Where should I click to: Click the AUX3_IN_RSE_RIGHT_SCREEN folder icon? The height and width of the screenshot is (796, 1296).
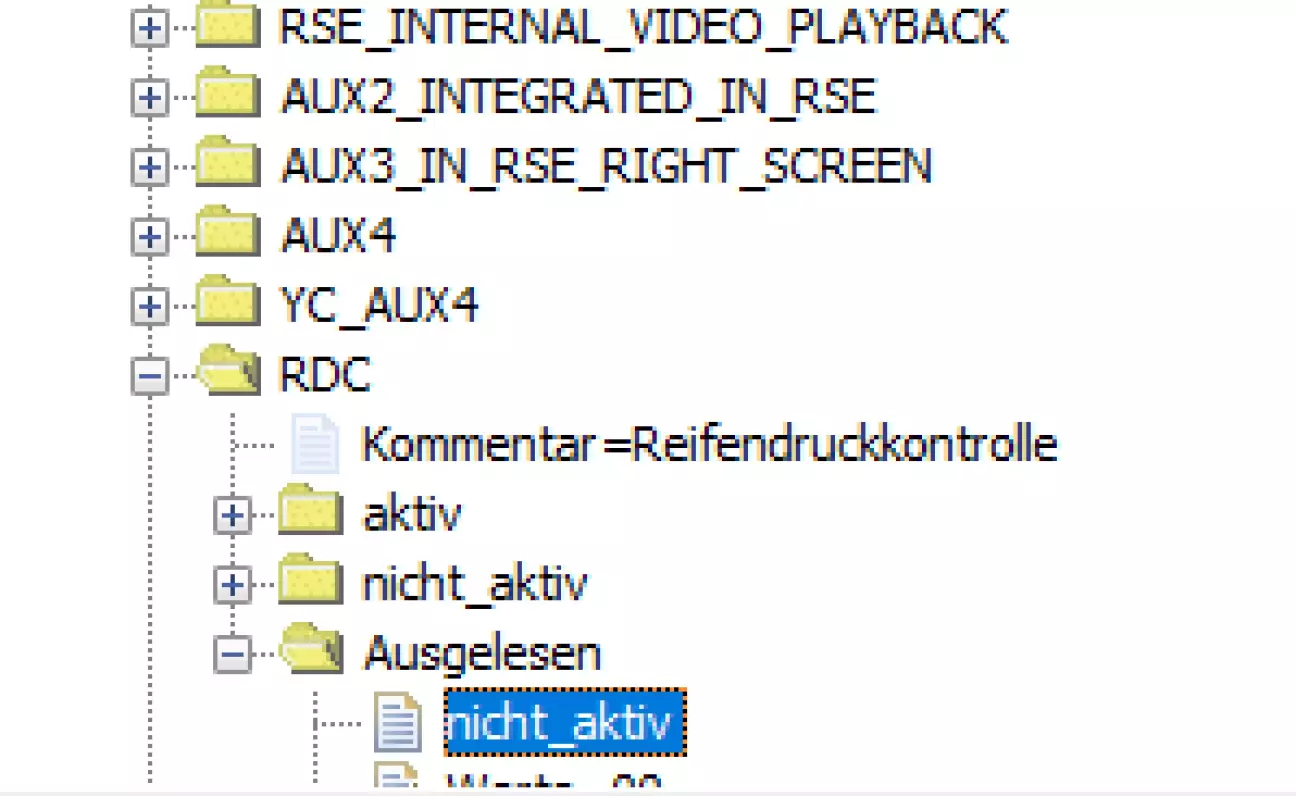pyautogui.click(x=228, y=163)
